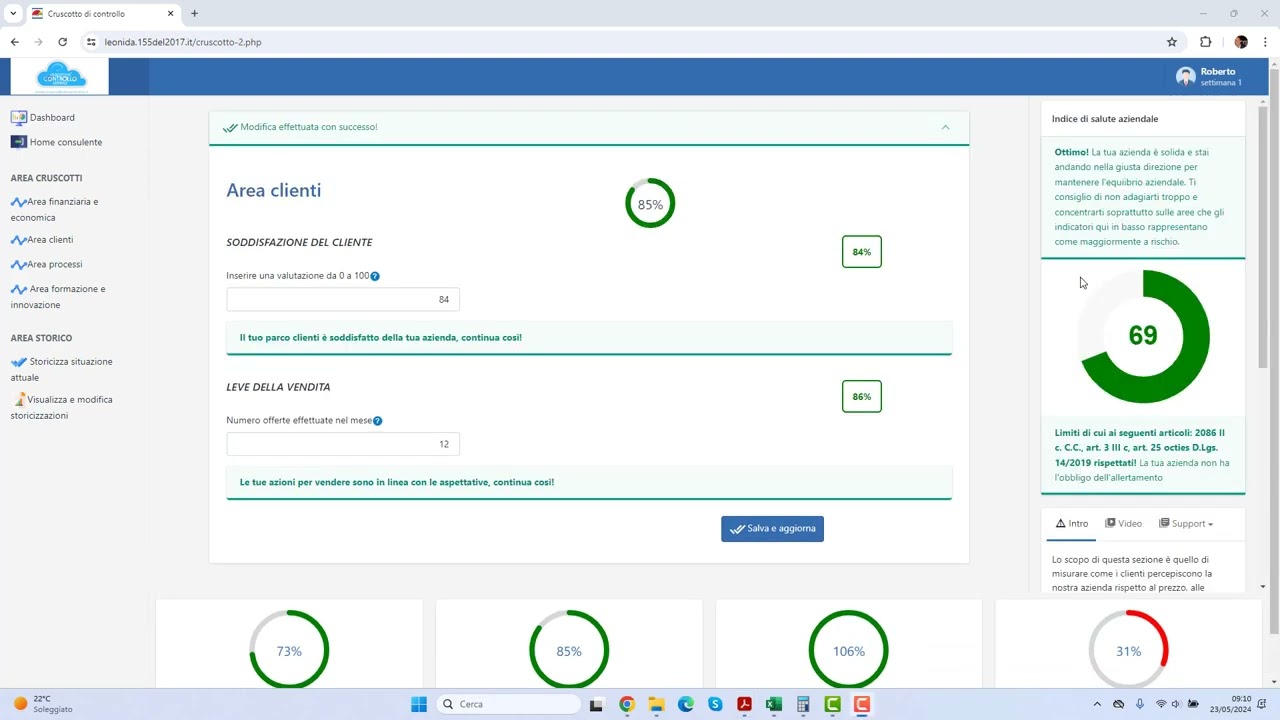
Task: Expand the Support dropdown tab
Action: tap(1186, 524)
